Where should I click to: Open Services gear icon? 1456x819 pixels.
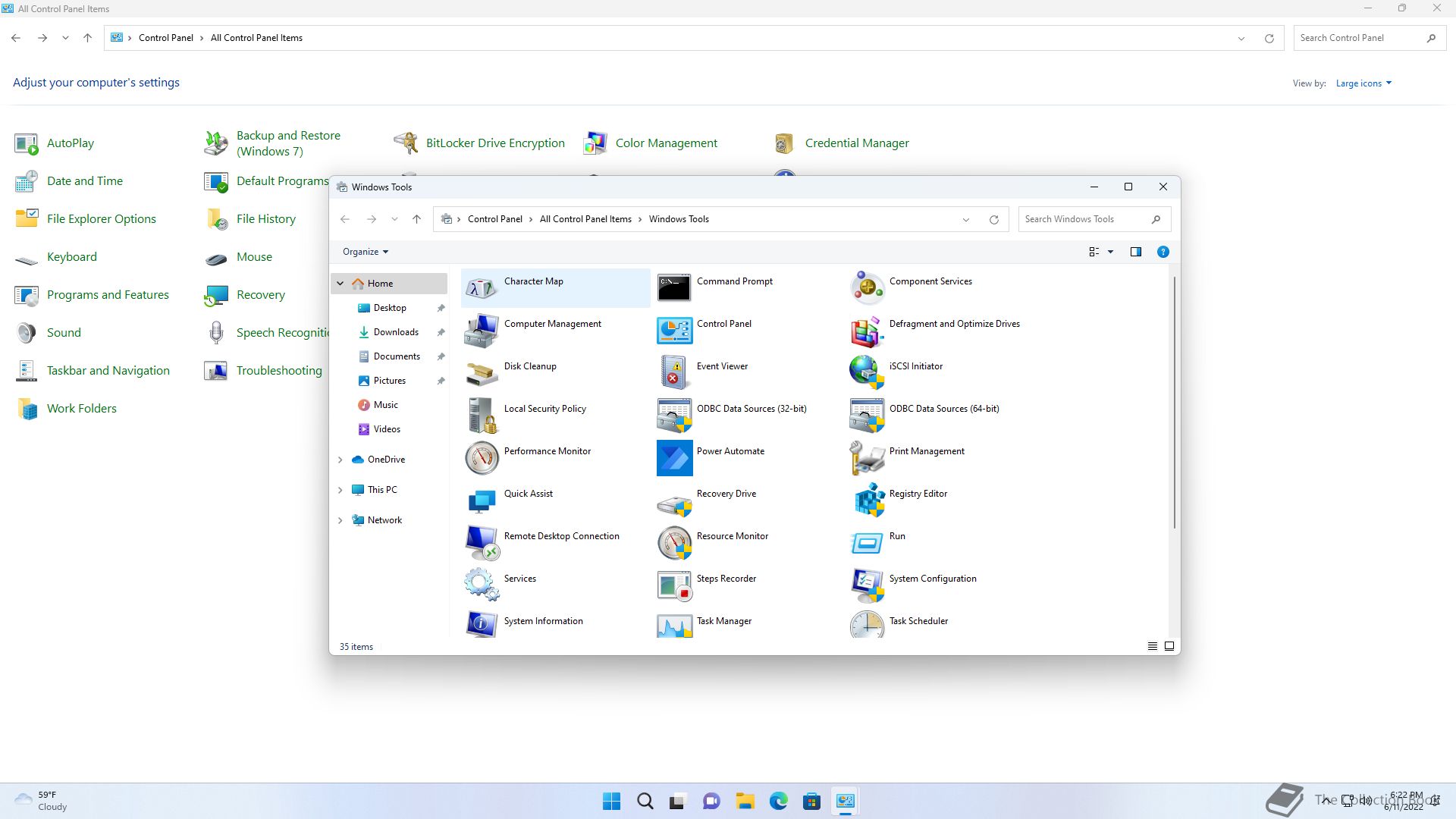tap(481, 585)
